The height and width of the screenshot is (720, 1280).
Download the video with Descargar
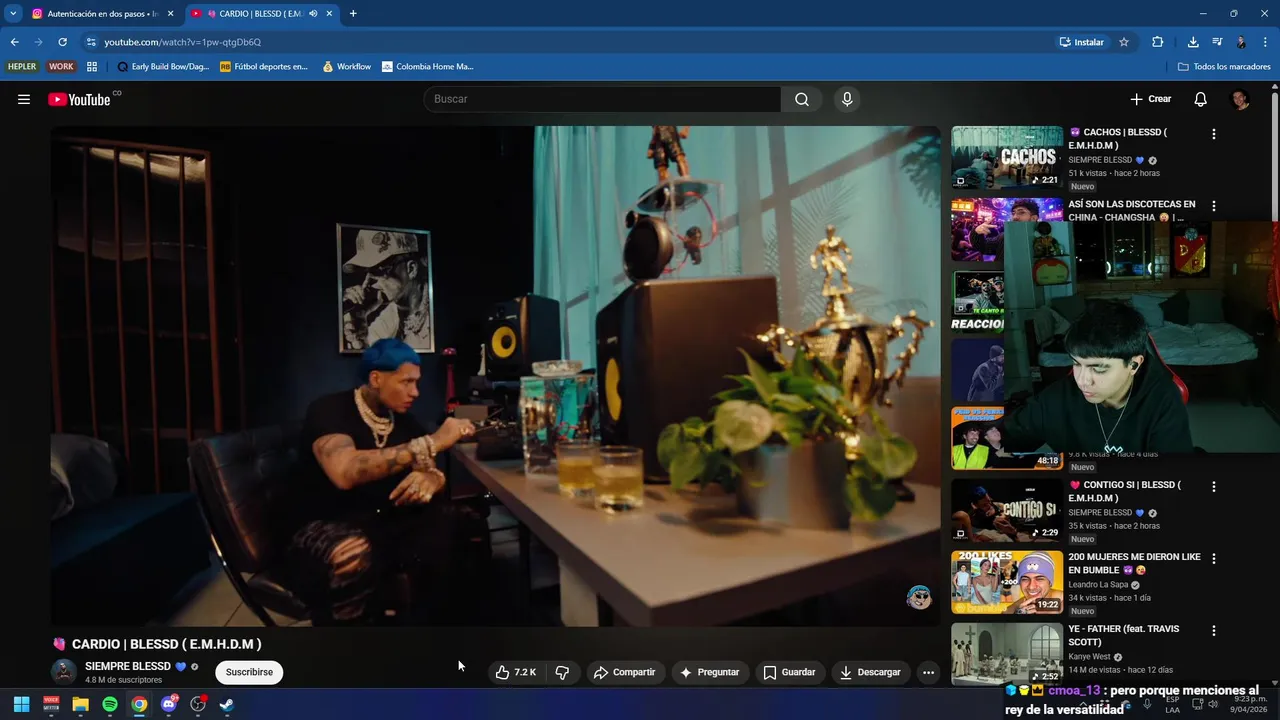point(870,672)
